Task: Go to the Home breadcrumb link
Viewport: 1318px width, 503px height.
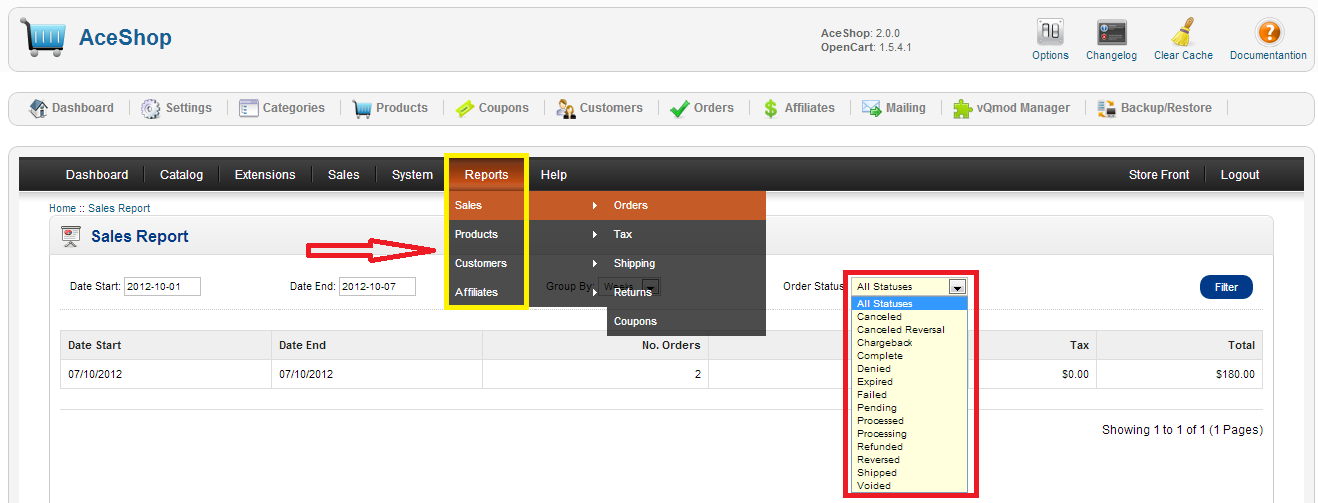Action: [62, 208]
